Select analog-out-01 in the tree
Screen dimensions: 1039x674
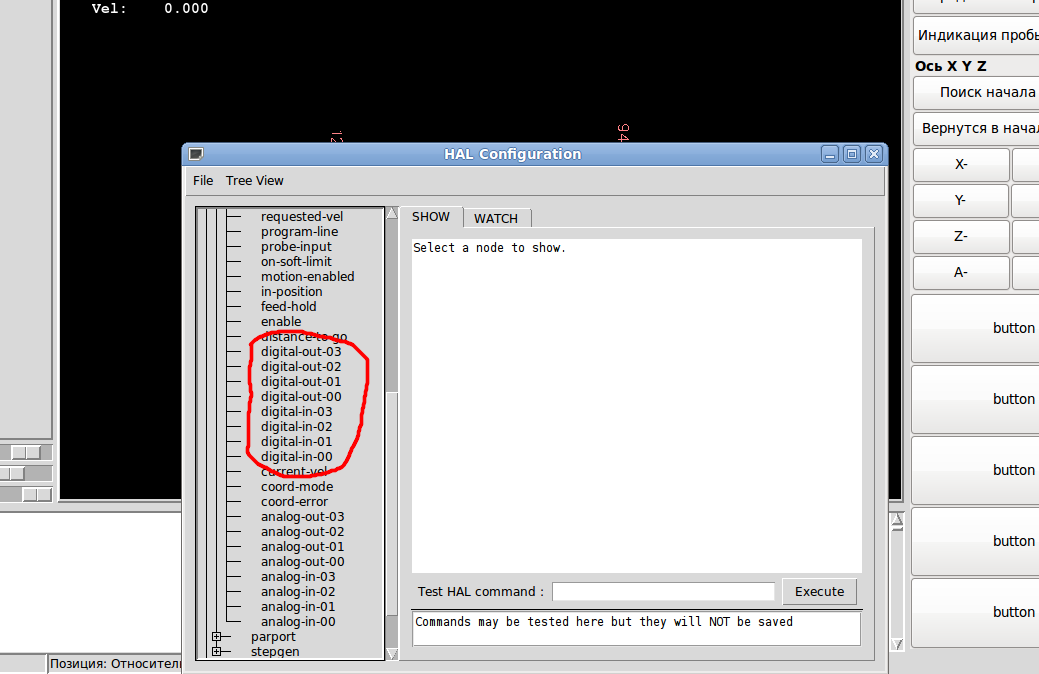coord(302,547)
